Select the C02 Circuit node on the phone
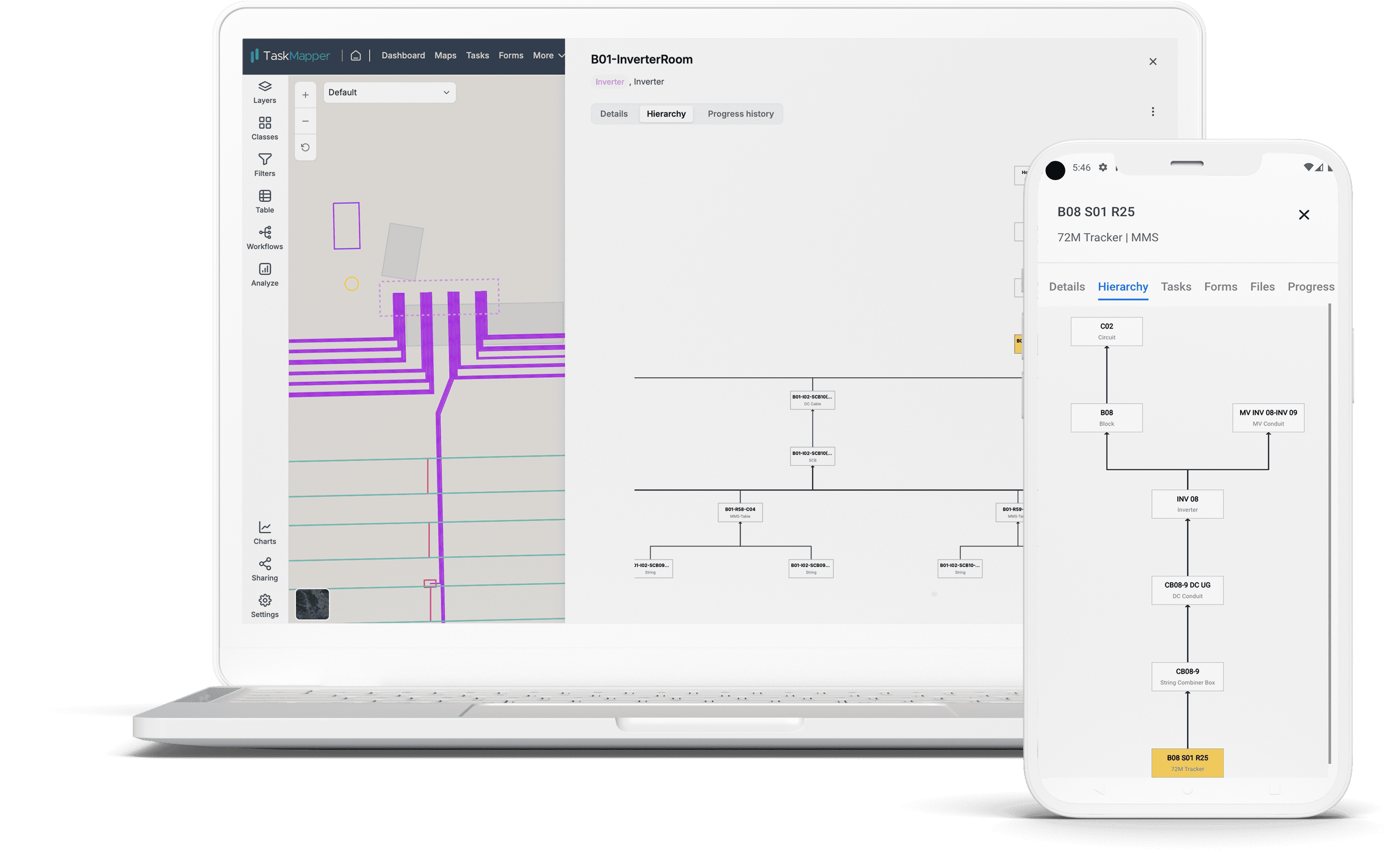Viewport: 1400px width, 853px height. coord(1106,332)
